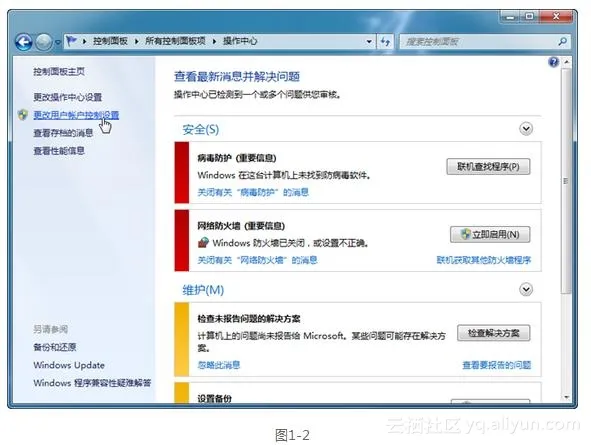591x445 pixels.
Task: Minimize the Action Center window
Action: [x=510, y=17]
